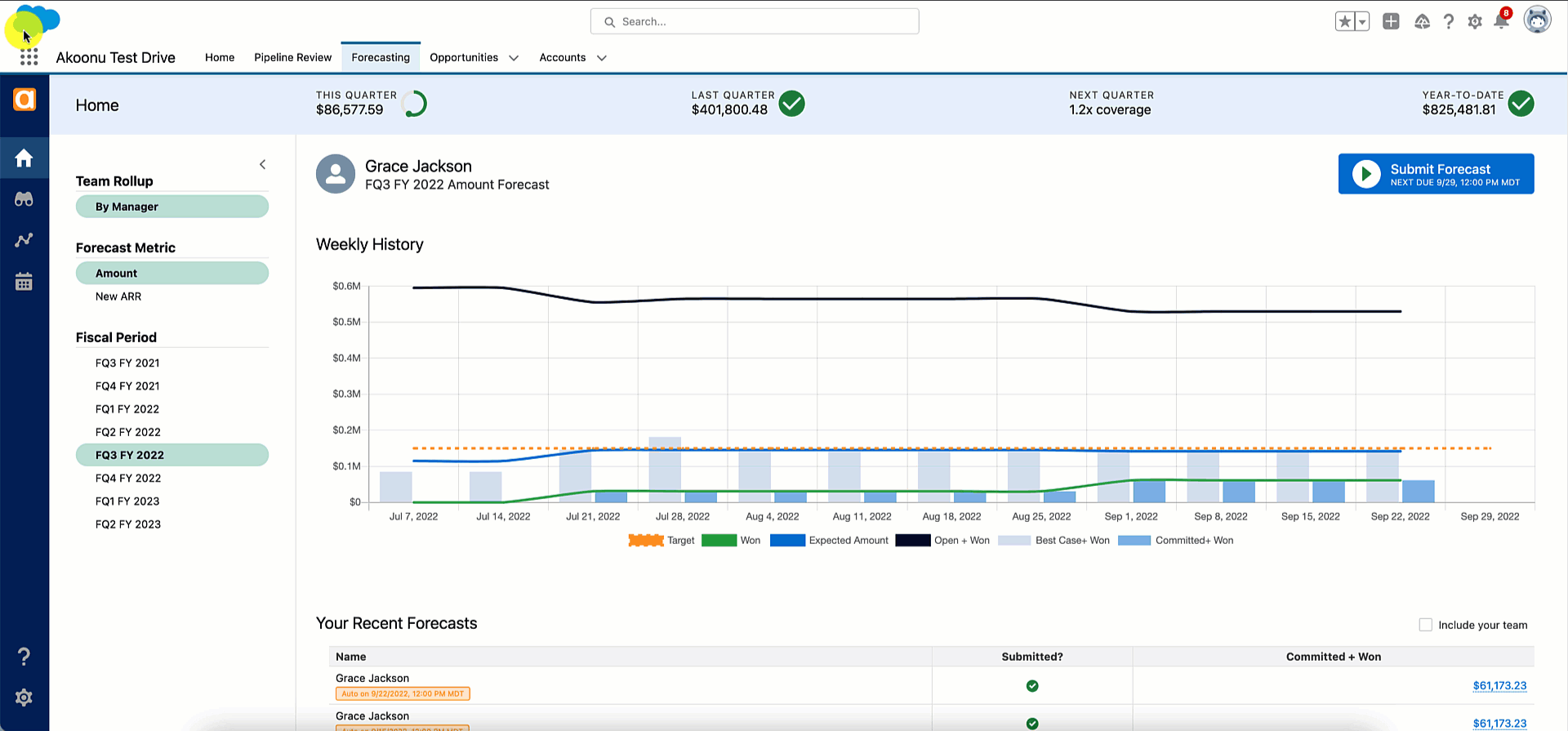Open the App Launcher grid icon
This screenshot has width=1568, height=731.
tap(29, 57)
